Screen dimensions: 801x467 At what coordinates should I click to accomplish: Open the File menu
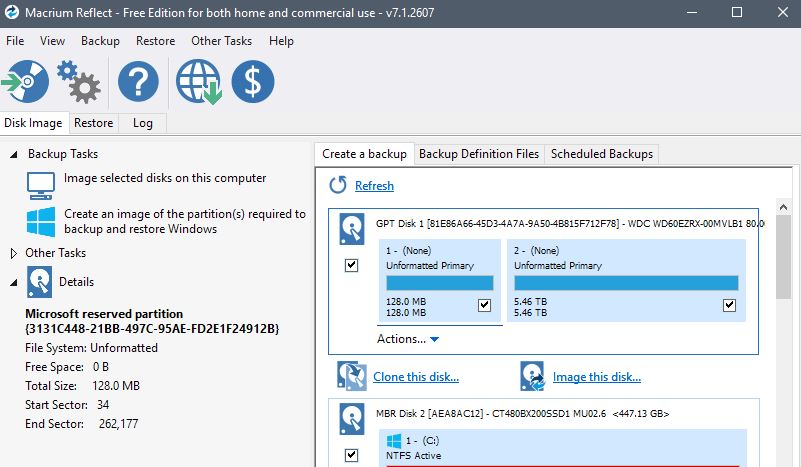tap(15, 41)
